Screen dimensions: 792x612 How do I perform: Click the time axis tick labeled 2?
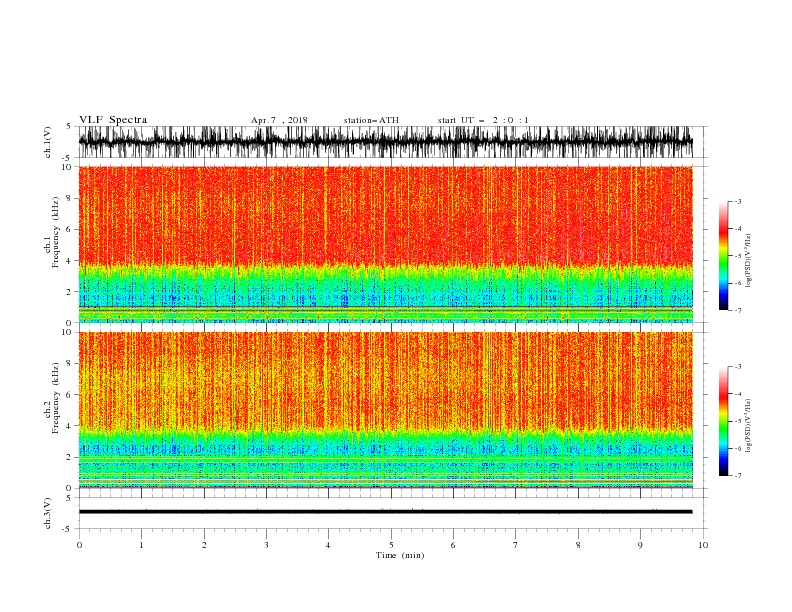pyautogui.click(x=204, y=545)
